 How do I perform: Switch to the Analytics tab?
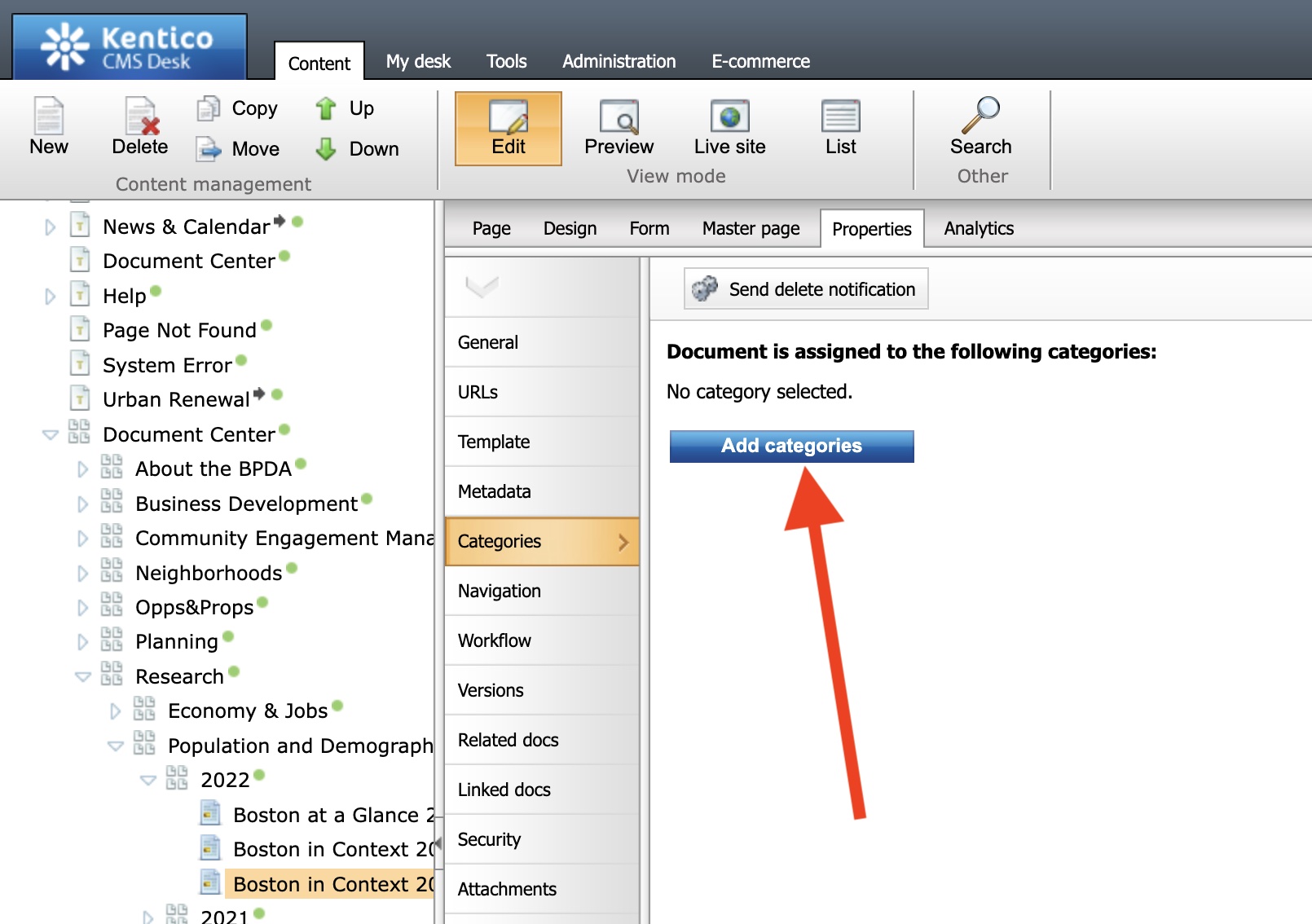click(x=978, y=229)
